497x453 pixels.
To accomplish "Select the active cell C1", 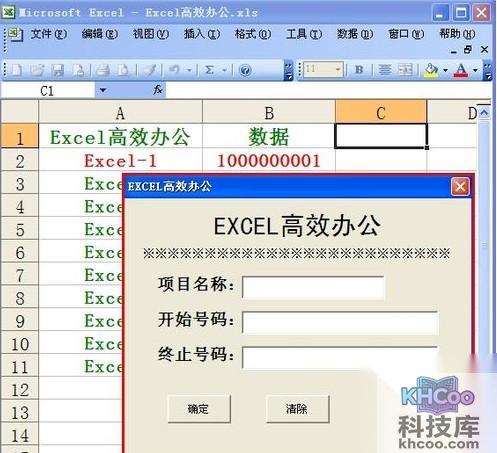I will tap(381, 136).
